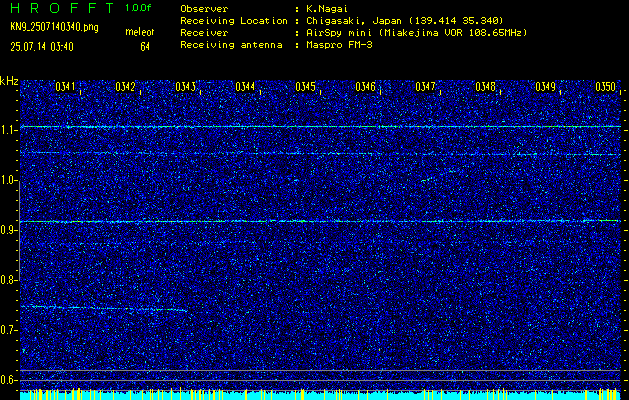Click the Receiver field label
The width and height of the screenshot is (629, 400).
click(204, 33)
